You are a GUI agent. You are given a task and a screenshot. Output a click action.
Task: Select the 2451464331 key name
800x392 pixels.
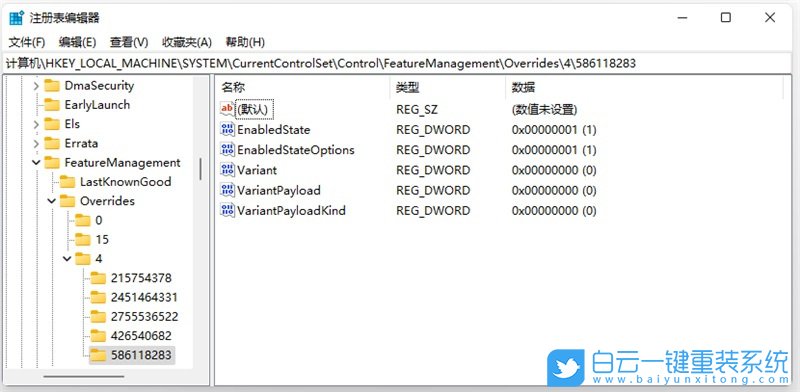coord(144,297)
